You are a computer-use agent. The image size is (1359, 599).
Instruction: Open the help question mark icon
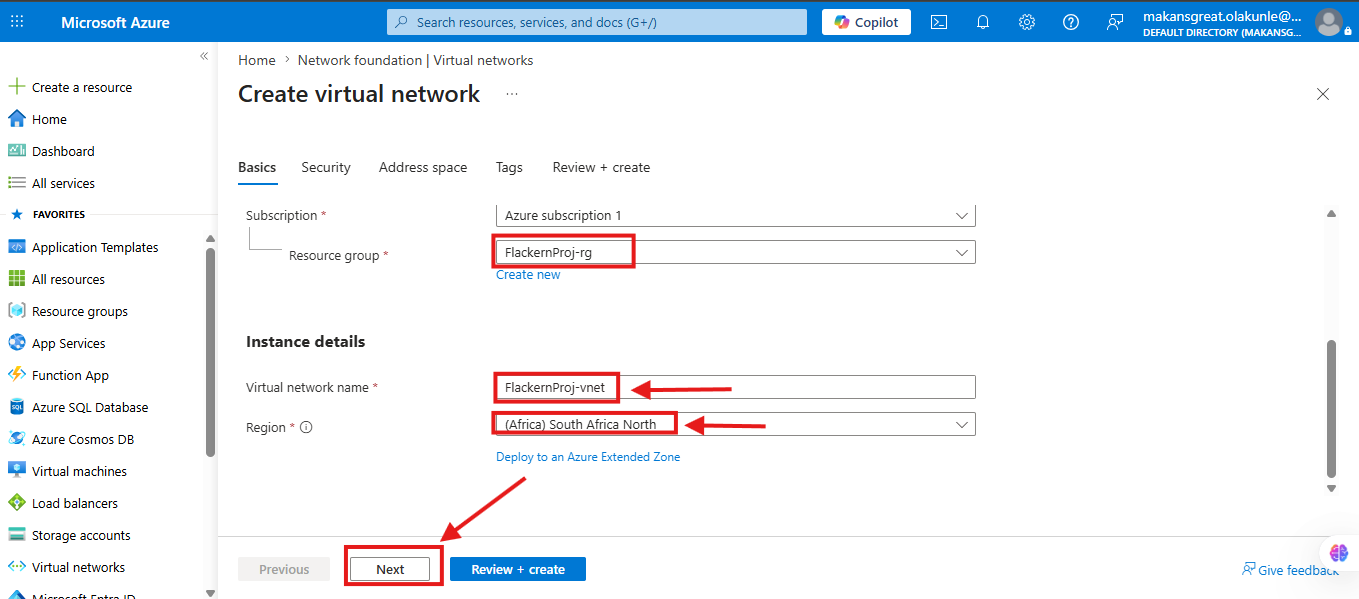1071,22
